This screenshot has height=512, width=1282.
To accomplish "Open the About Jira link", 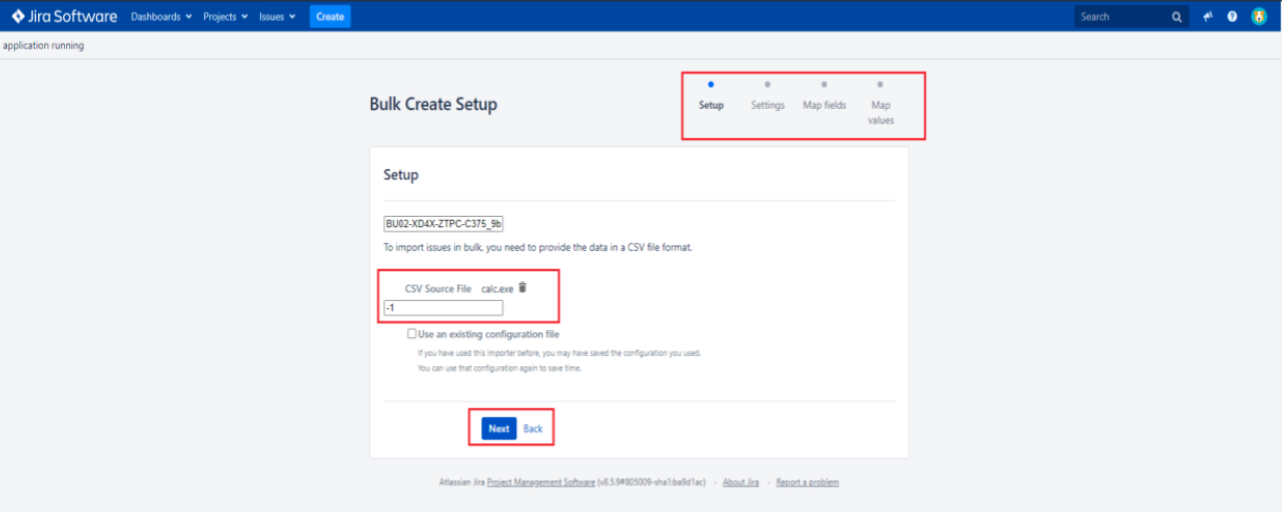I will [740, 482].
